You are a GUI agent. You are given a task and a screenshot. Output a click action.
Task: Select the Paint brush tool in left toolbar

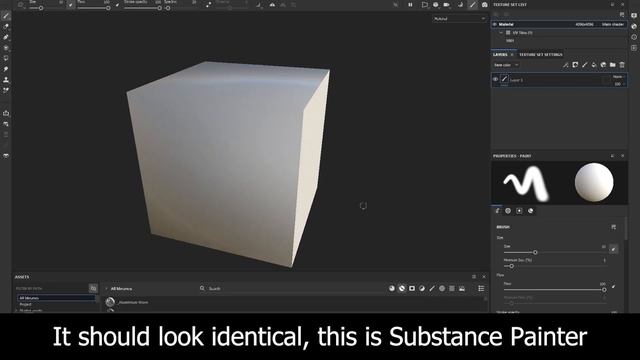(6, 16)
